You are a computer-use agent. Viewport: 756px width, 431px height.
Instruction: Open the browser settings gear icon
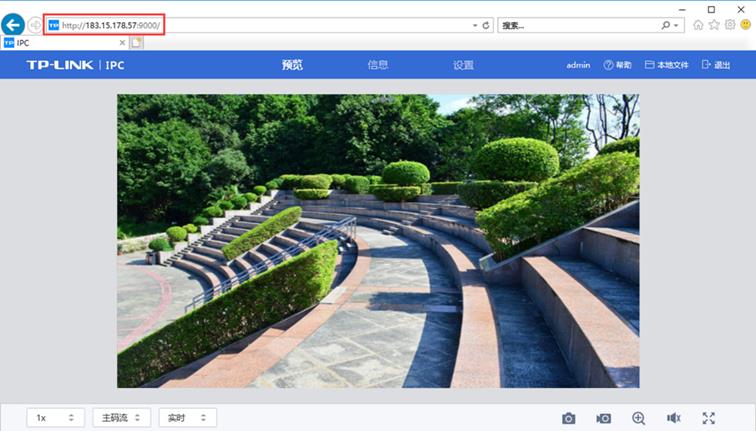(x=730, y=25)
